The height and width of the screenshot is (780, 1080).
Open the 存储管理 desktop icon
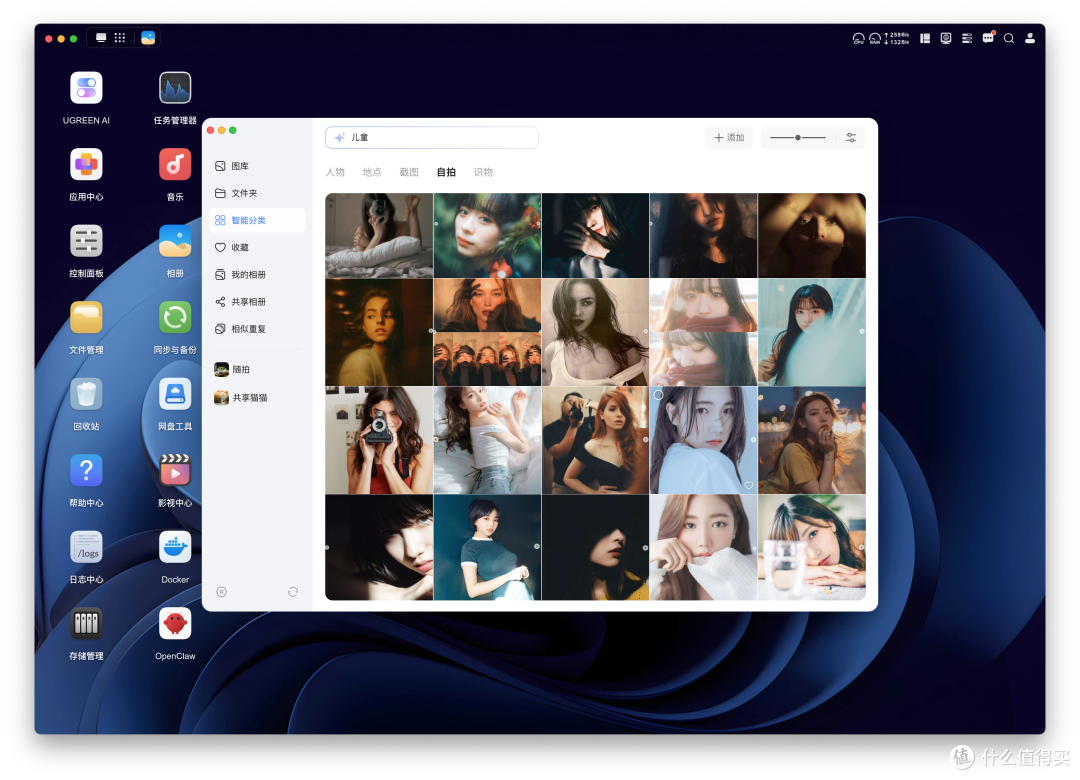tap(86, 624)
